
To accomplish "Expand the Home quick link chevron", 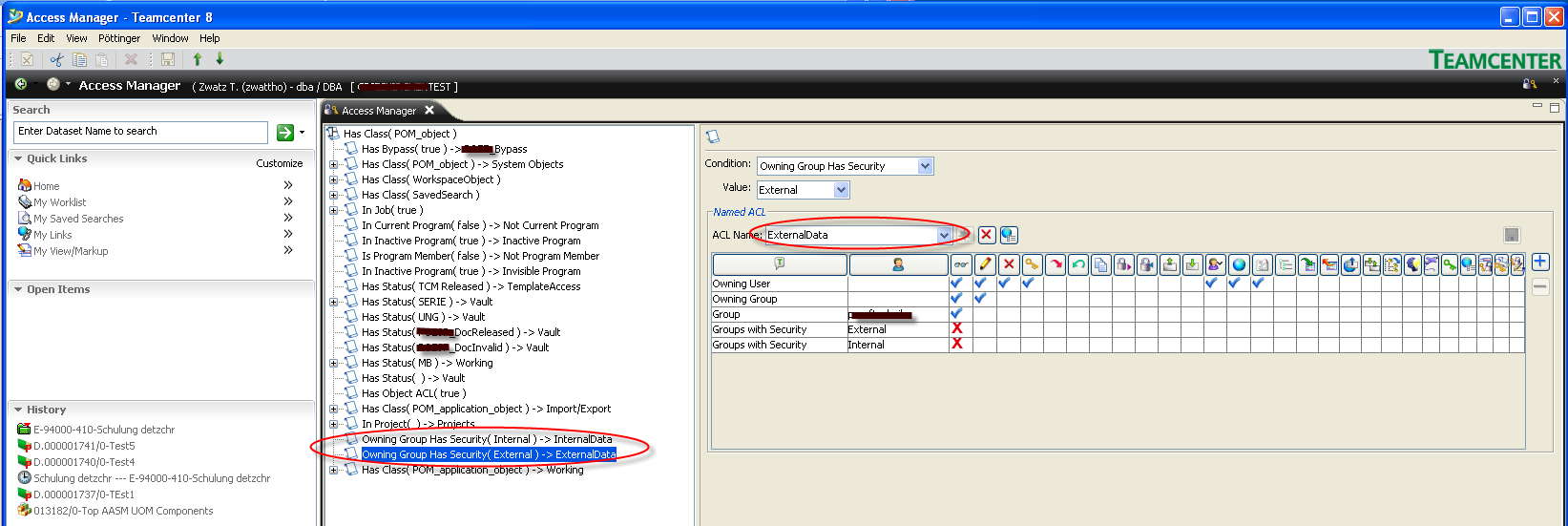I will (x=288, y=185).
